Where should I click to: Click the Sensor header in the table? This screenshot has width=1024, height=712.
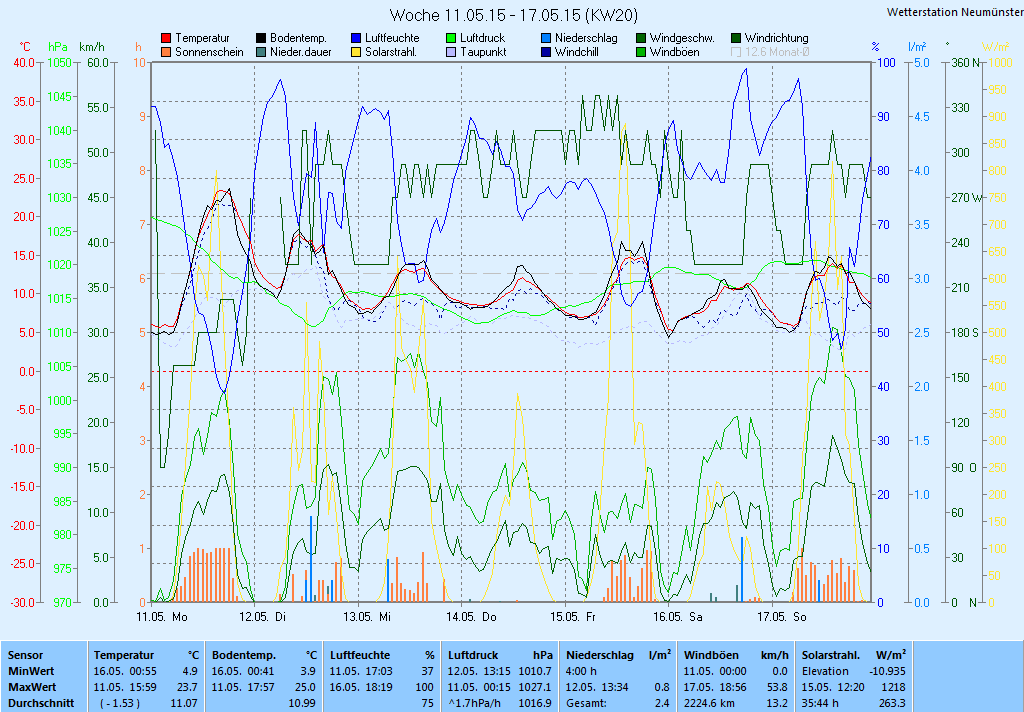[x=25, y=655]
